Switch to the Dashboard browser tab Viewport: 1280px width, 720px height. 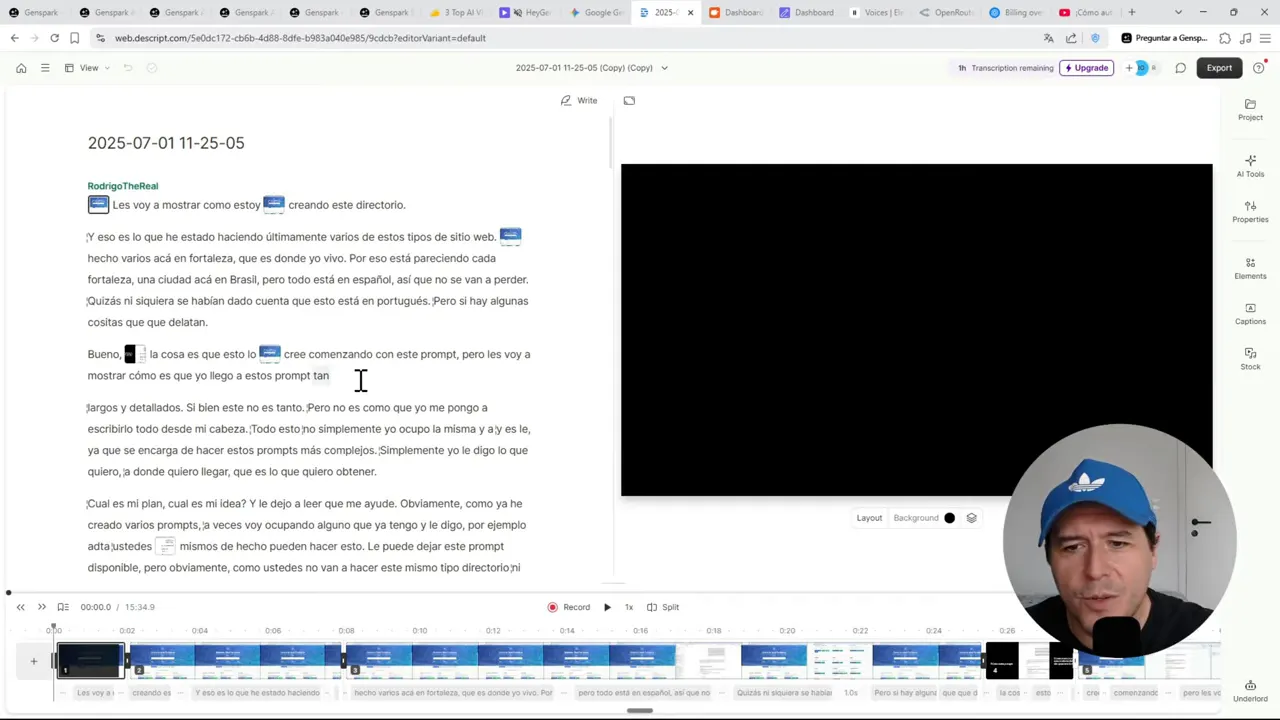coord(742,13)
